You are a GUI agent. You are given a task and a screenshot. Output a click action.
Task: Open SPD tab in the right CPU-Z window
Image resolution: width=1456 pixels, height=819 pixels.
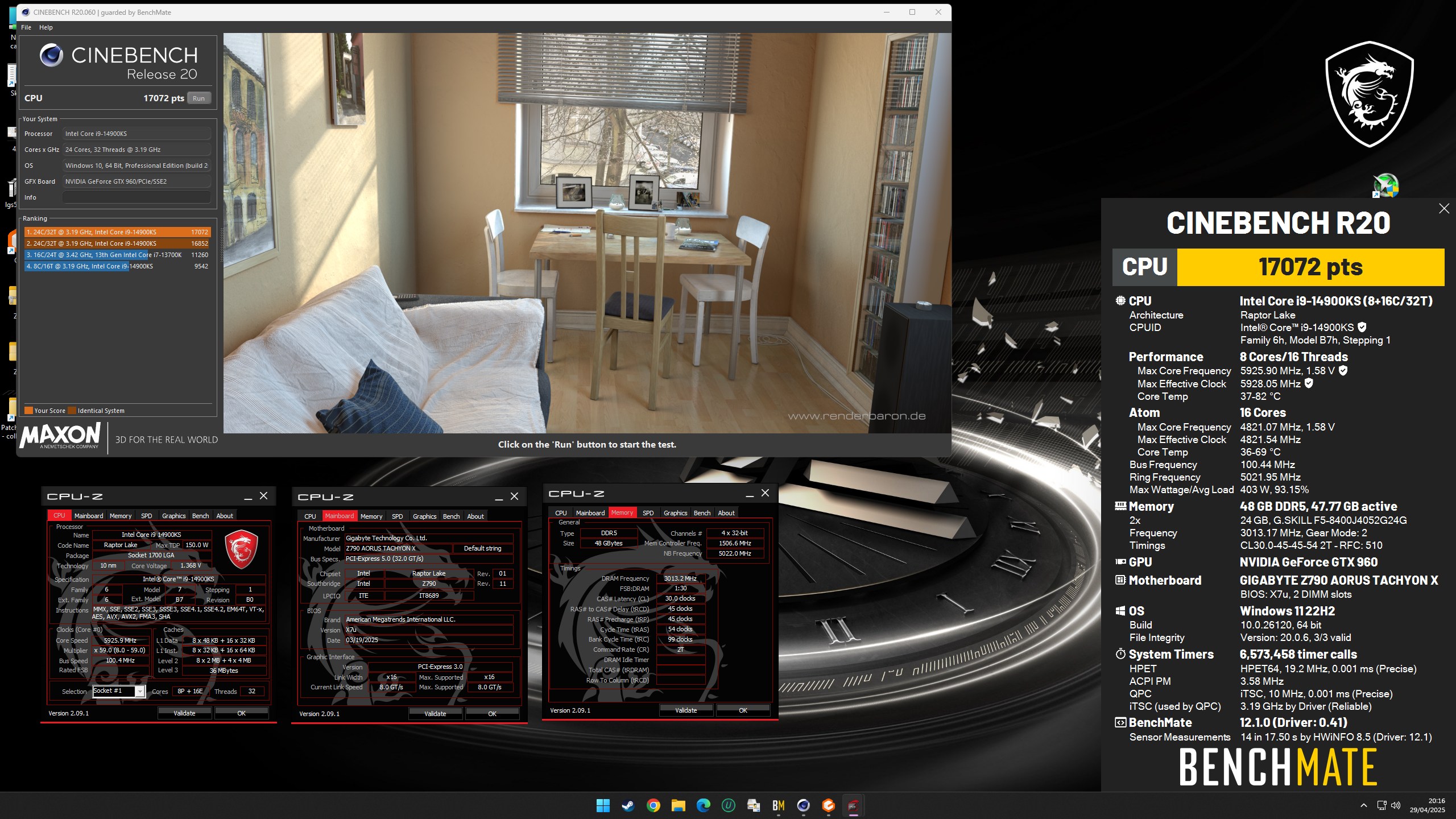[x=648, y=513]
